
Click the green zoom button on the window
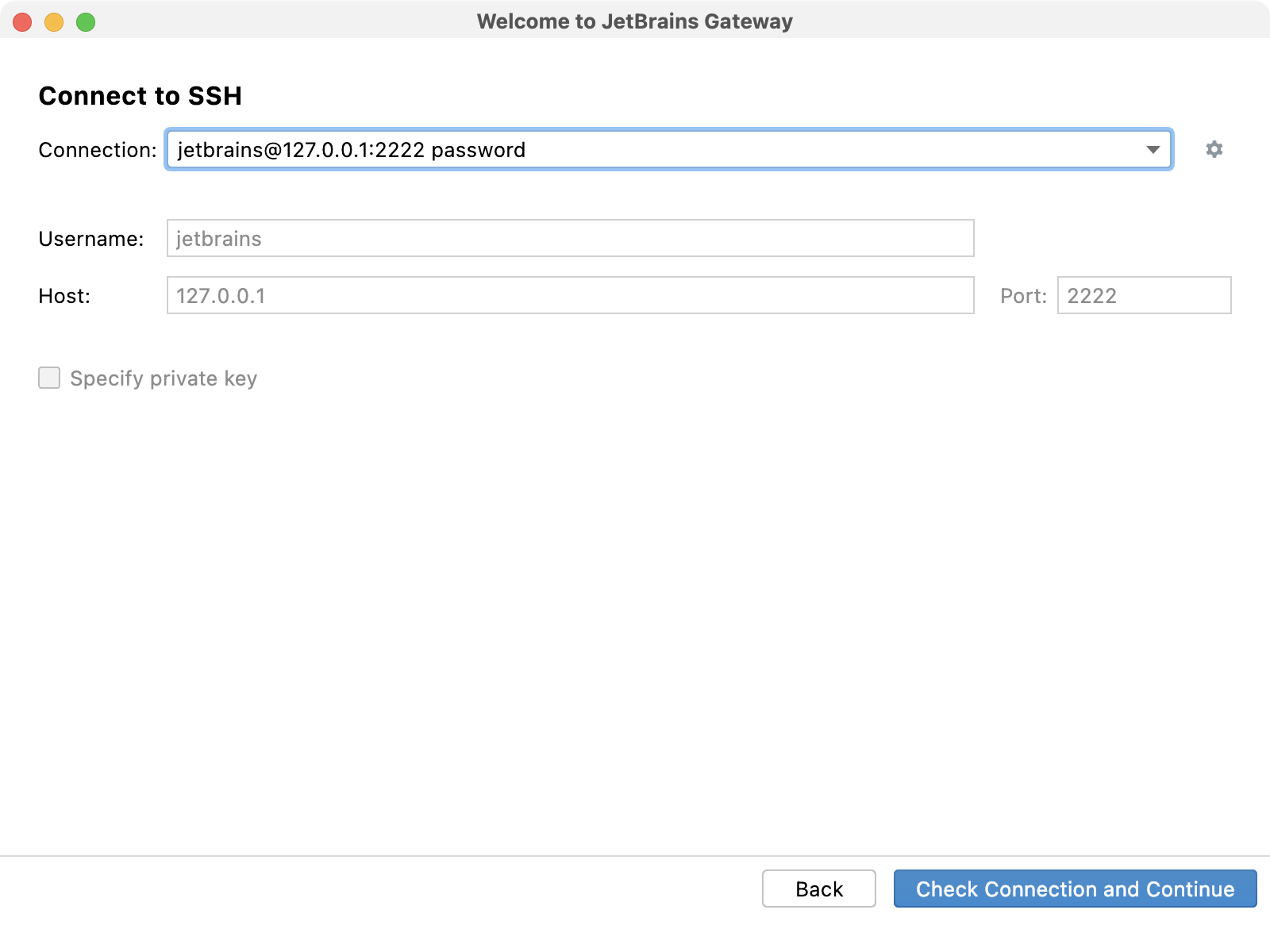(x=84, y=22)
